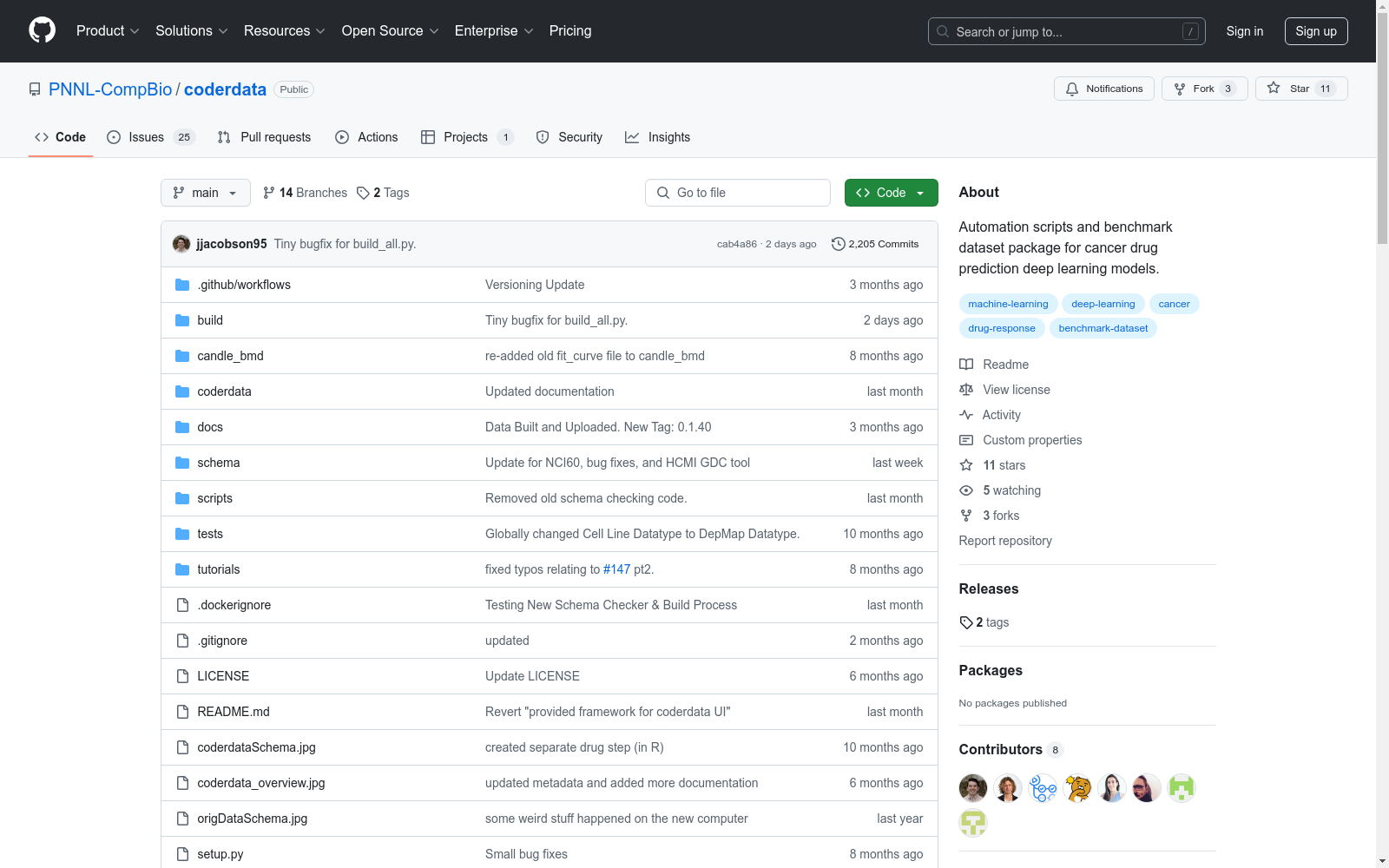Go to the Actions tab
This screenshot has height=868, width=1389.
pyautogui.click(x=366, y=137)
